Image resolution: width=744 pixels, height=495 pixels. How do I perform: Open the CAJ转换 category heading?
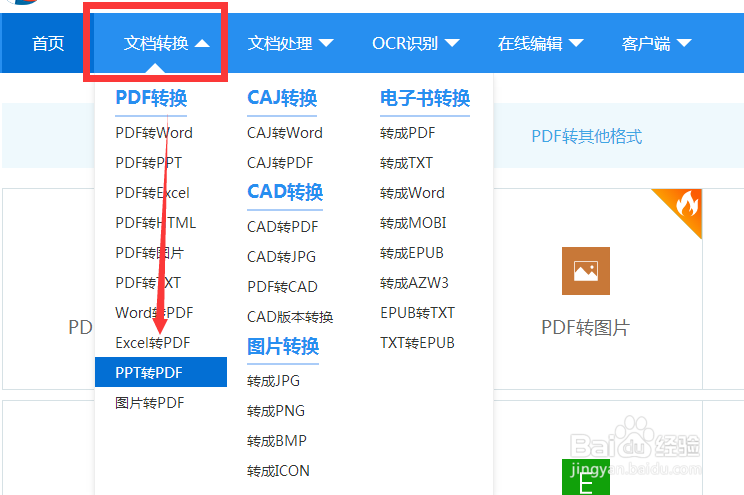pyautogui.click(x=282, y=98)
